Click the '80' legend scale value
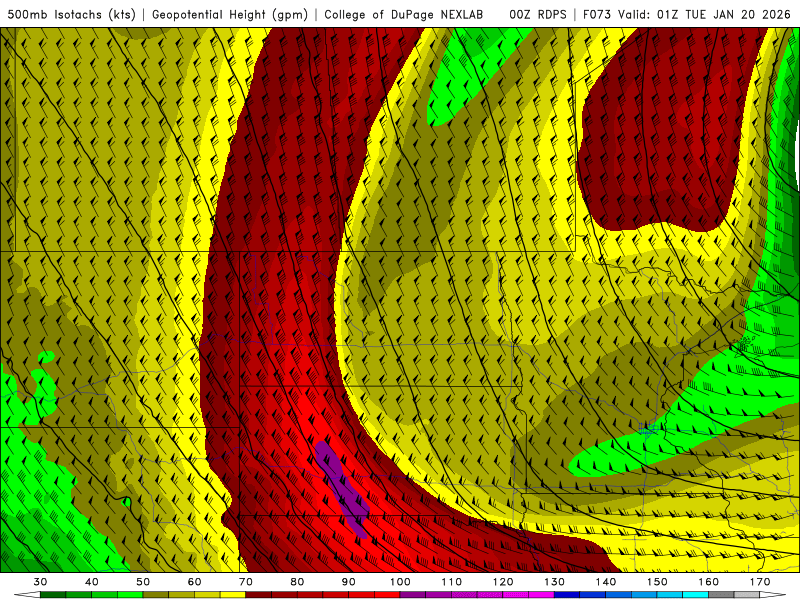 tap(297, 581)
